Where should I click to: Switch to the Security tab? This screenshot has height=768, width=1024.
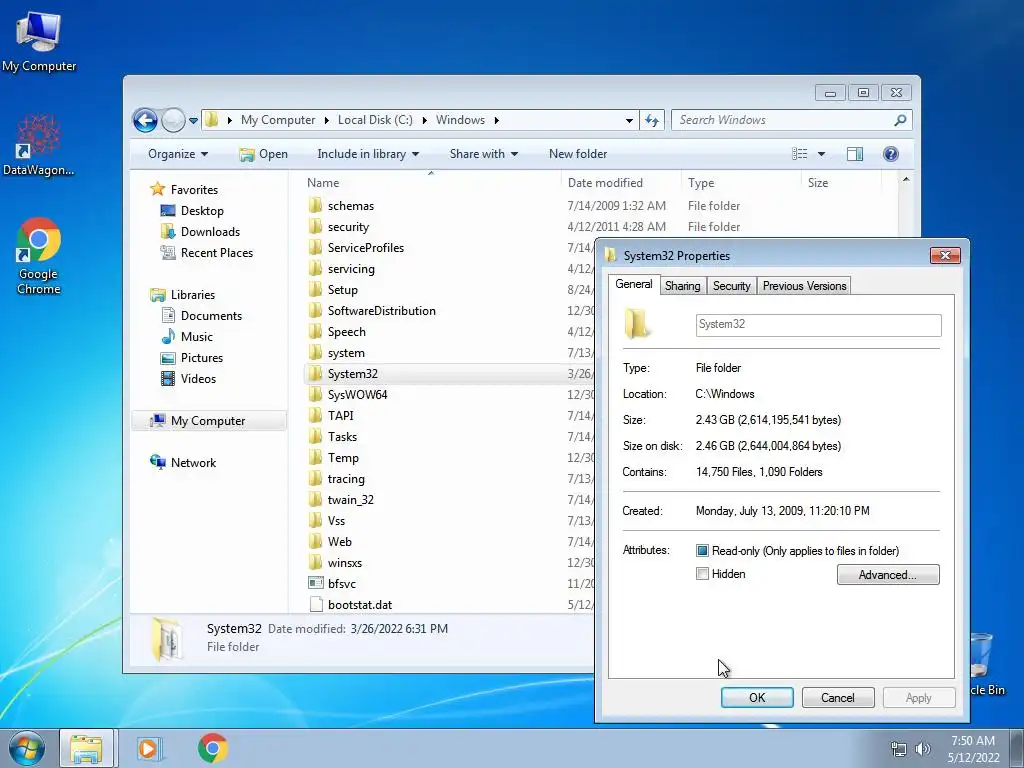tap(731, 286)
